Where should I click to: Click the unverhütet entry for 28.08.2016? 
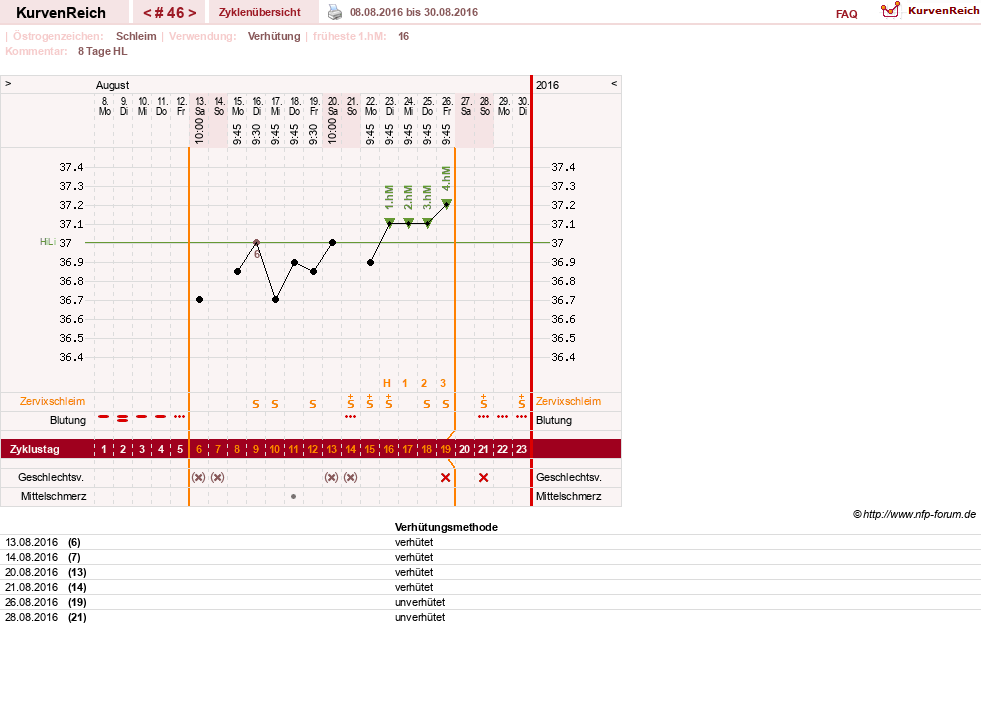click(420, 617)
